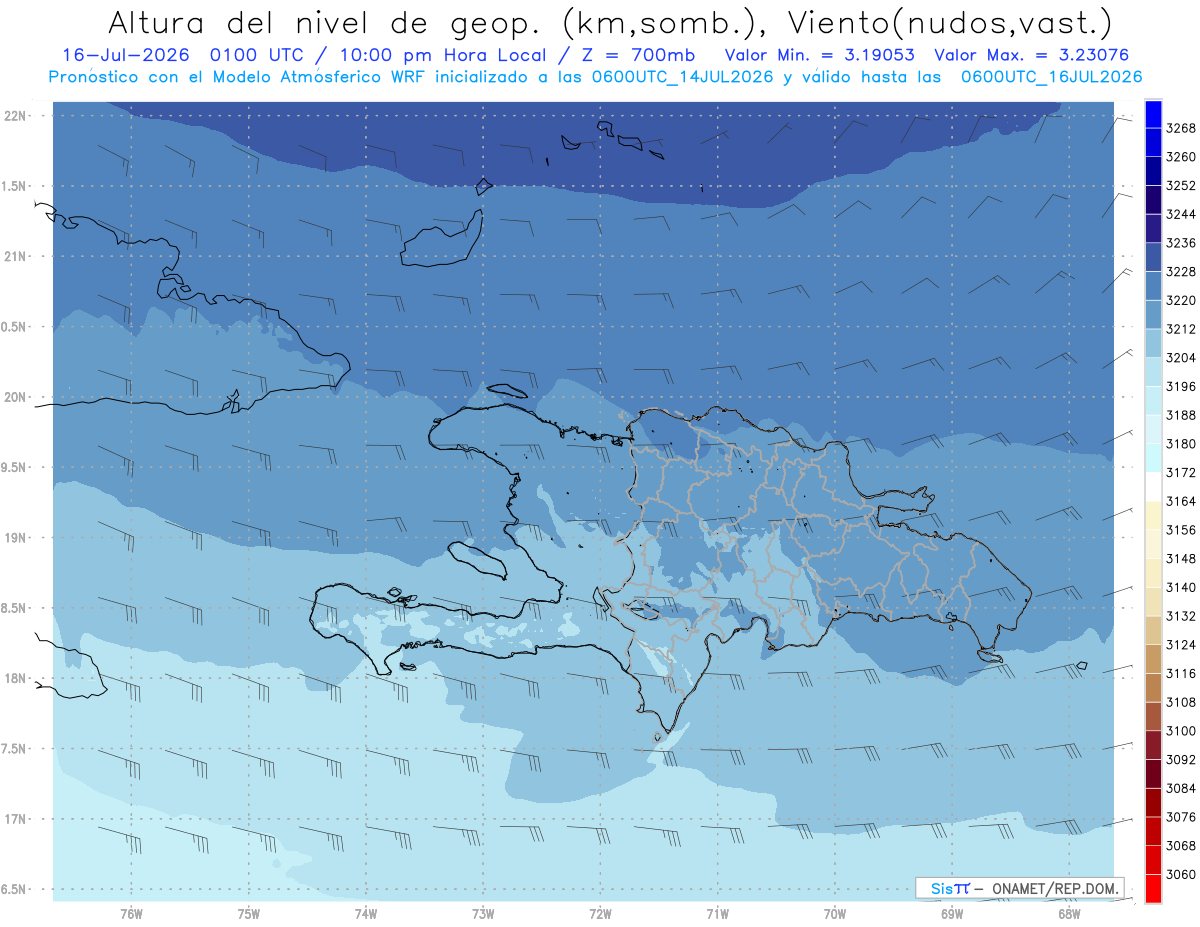Viewport: 1200px width, 927px height.
Task: Click the colorbar value '3164'
Action: pos(1181,501)
